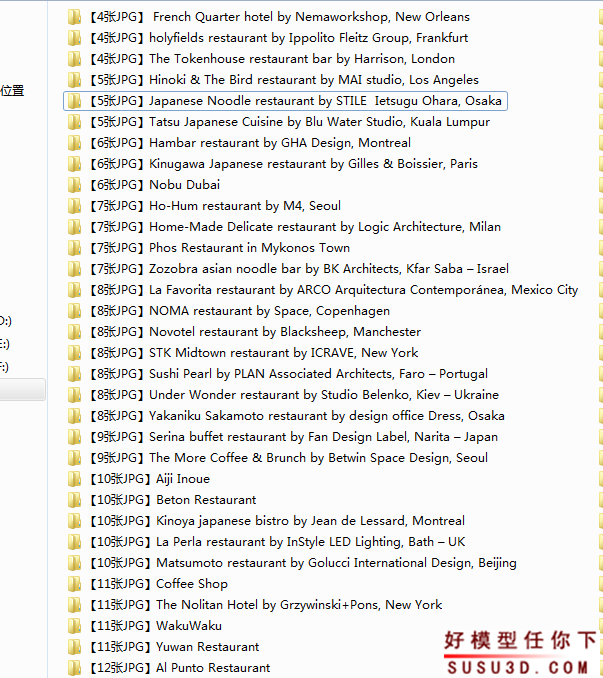The height and width of the screenshot is (678, 603).
Task: Select 'The More Coffee & Brunch by Betwin Space'
Action: 319,458
